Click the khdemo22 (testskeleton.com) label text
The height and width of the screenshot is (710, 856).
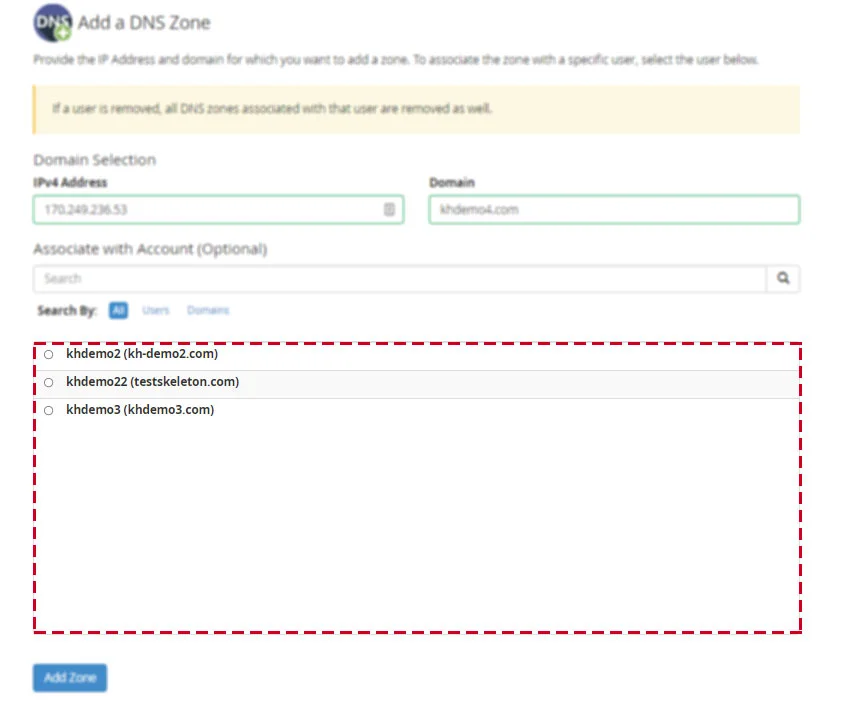(153, 381)
